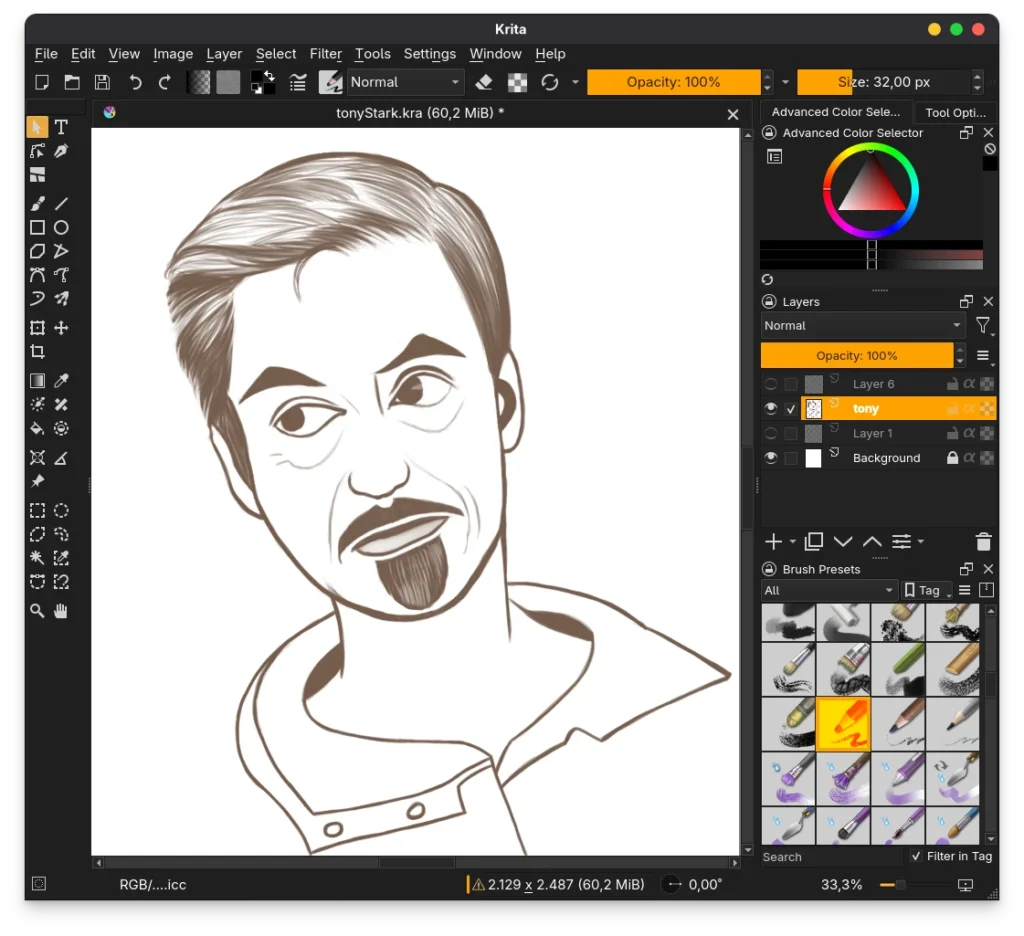Select the Calligraphy tool
The width and height of the screenshot is (1024, 936).
coord(61,151)
